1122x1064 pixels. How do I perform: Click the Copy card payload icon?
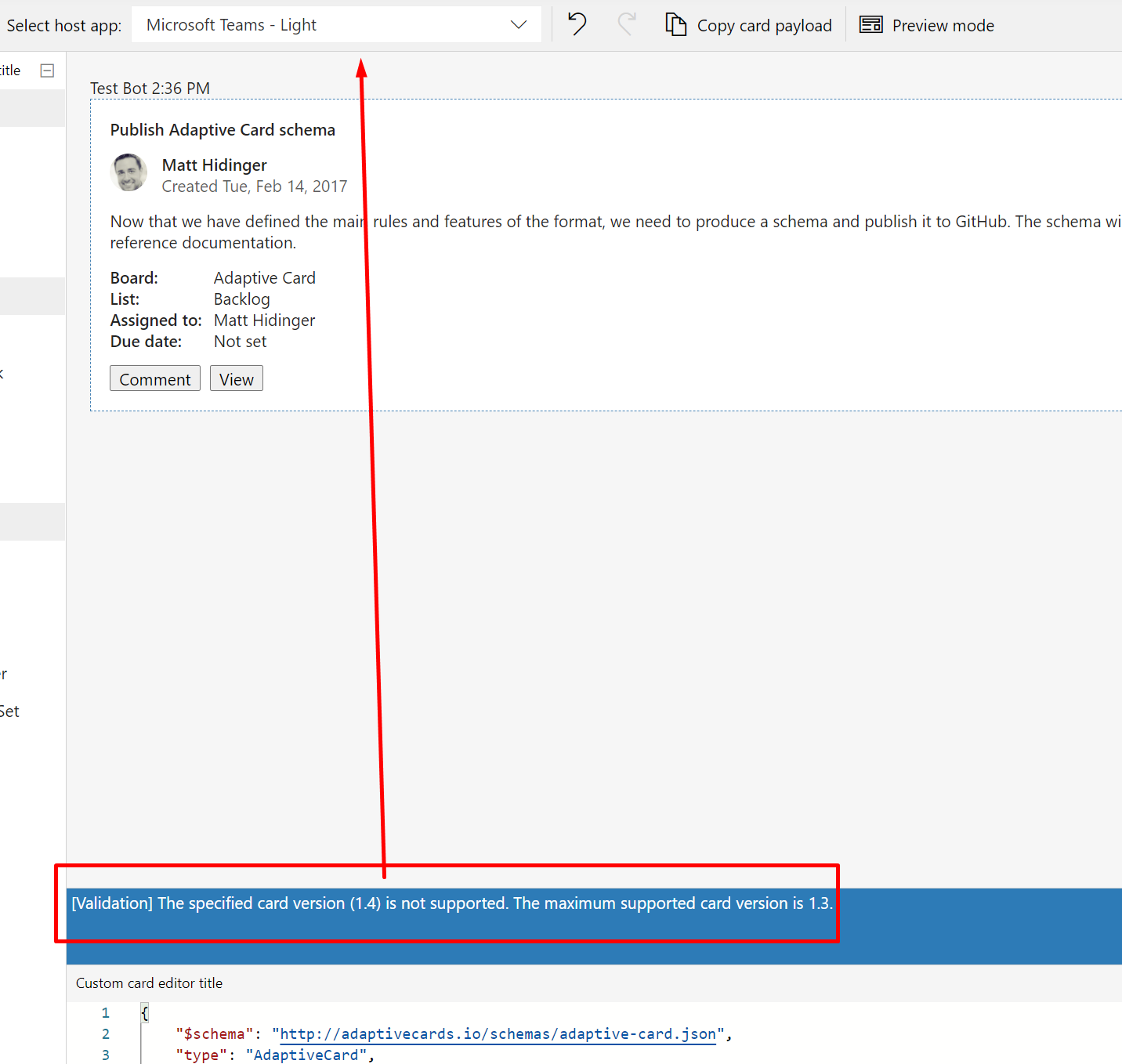pos(675,24)
